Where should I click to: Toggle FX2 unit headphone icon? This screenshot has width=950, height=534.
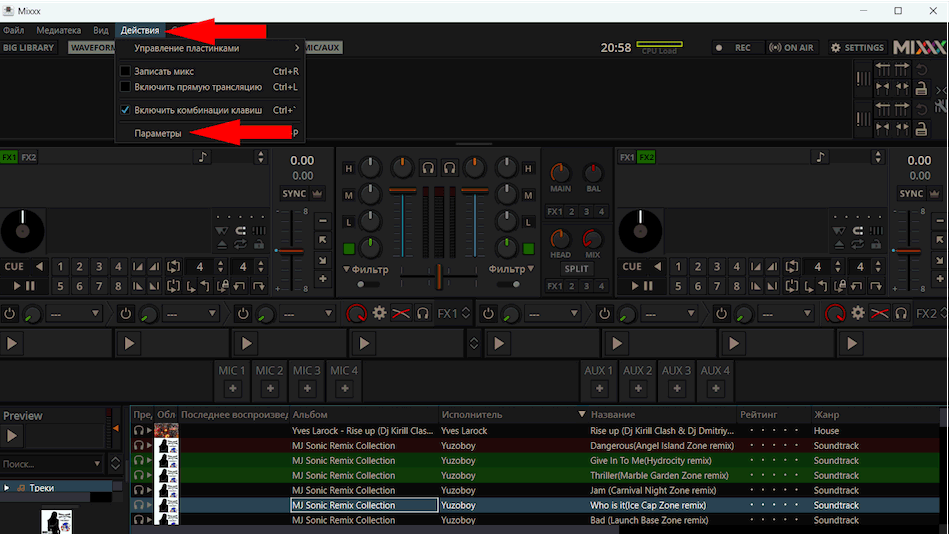(902, 313)
